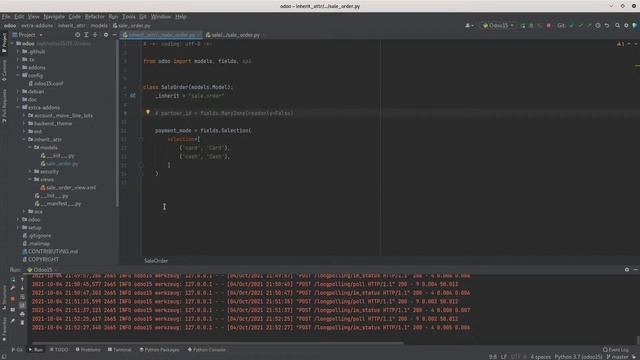Click the Rerun icon in Run panel
The image size is (640, 360).
click(x=13, y=280)
